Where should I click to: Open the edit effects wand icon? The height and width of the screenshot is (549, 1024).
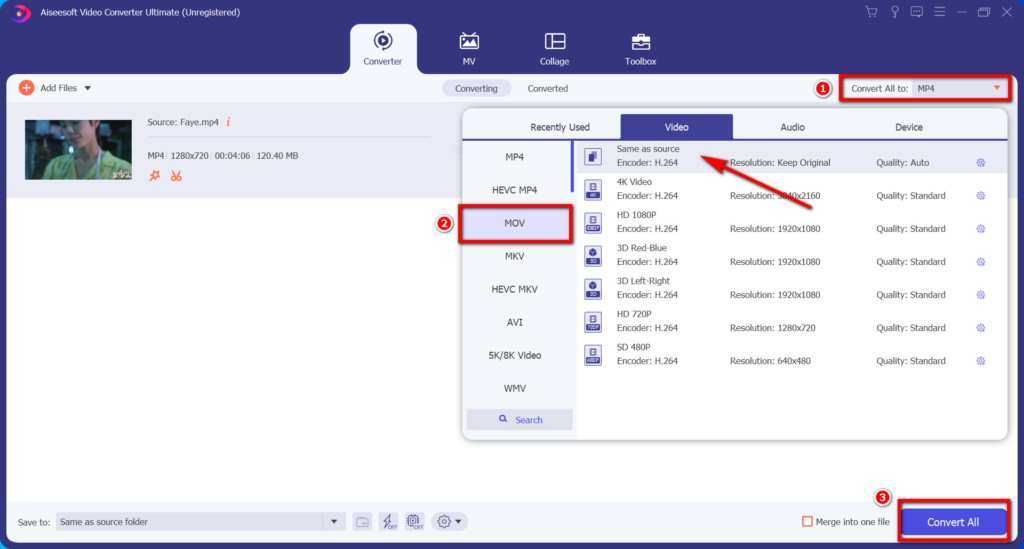[x=154, y=176]
